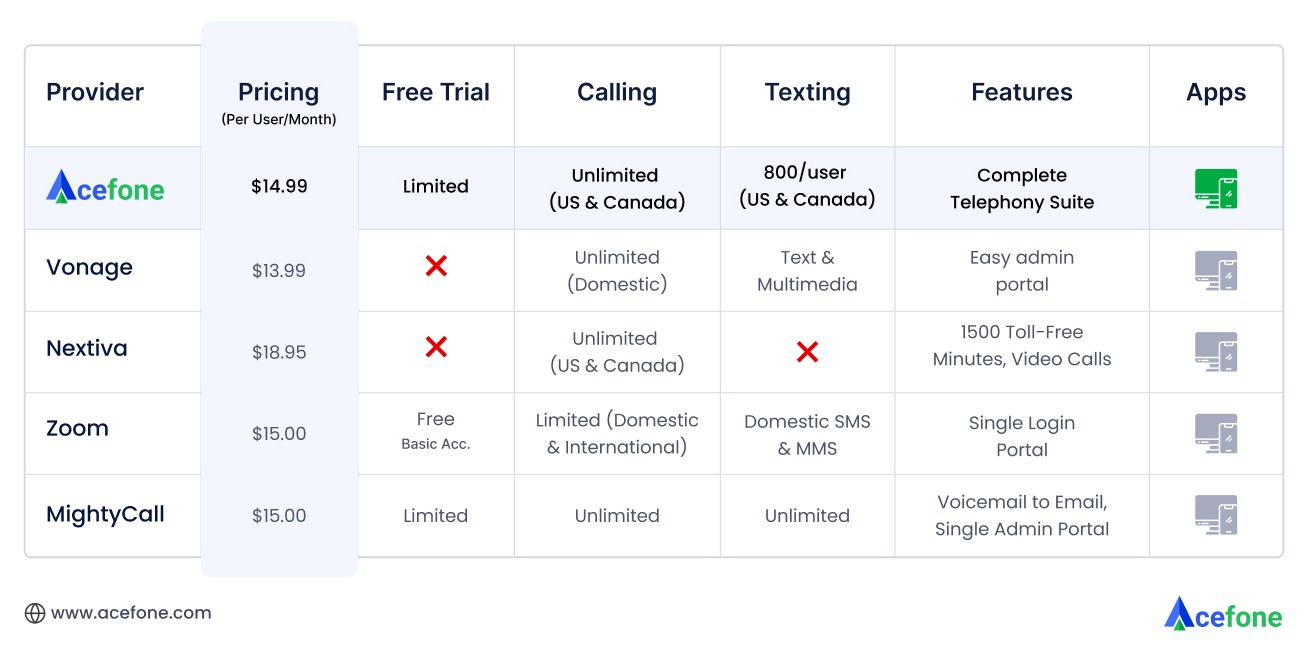Click the $14.99 Acefone price
1306x655 pixels.
point(279,186)
